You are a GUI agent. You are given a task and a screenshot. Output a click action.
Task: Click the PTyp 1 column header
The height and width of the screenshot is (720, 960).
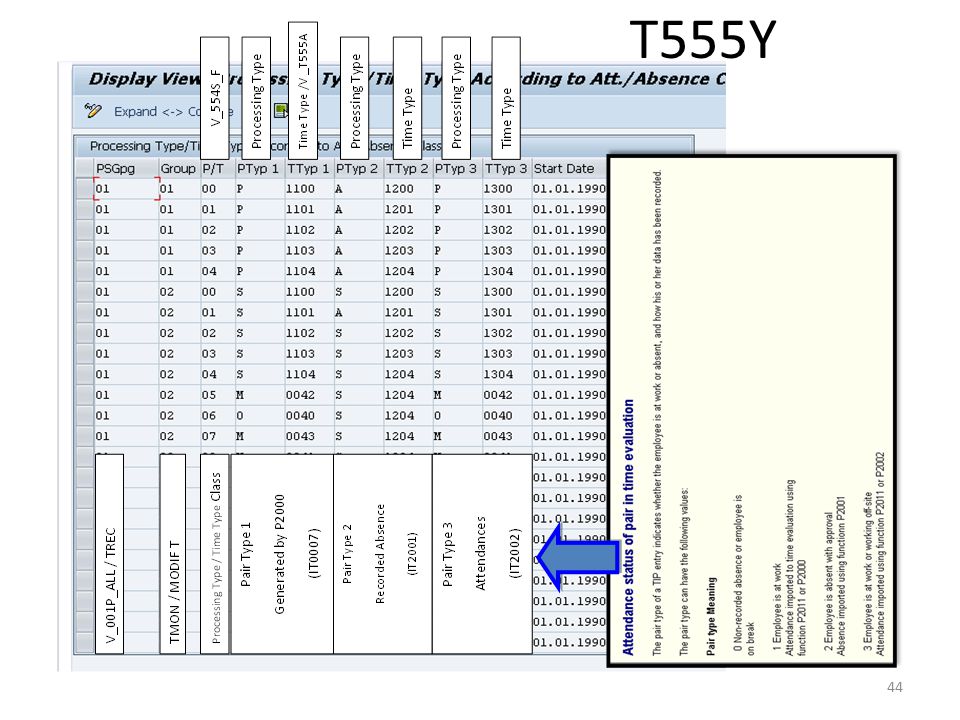coord(259,168)
